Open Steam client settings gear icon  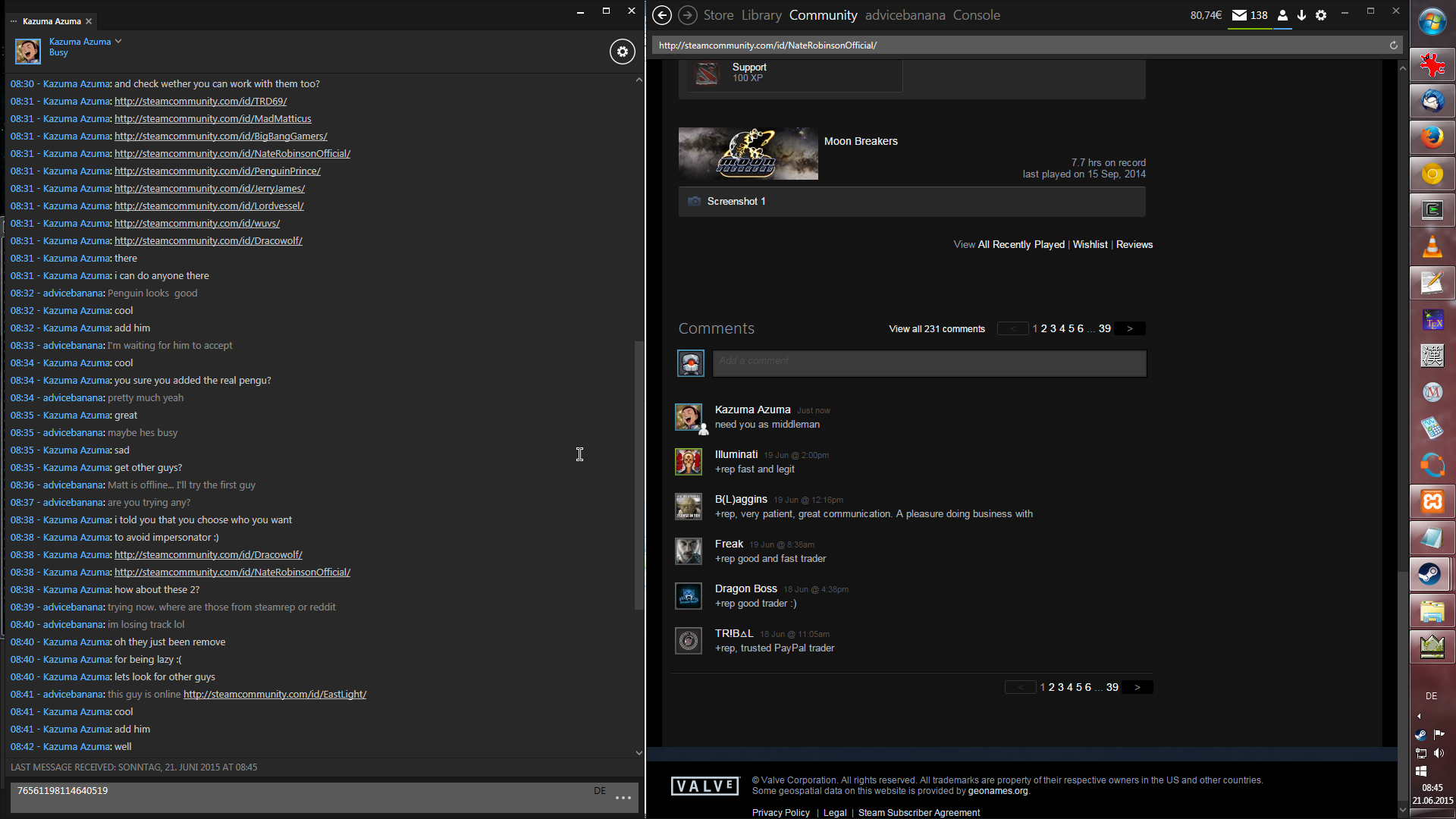coord(1321,15)
